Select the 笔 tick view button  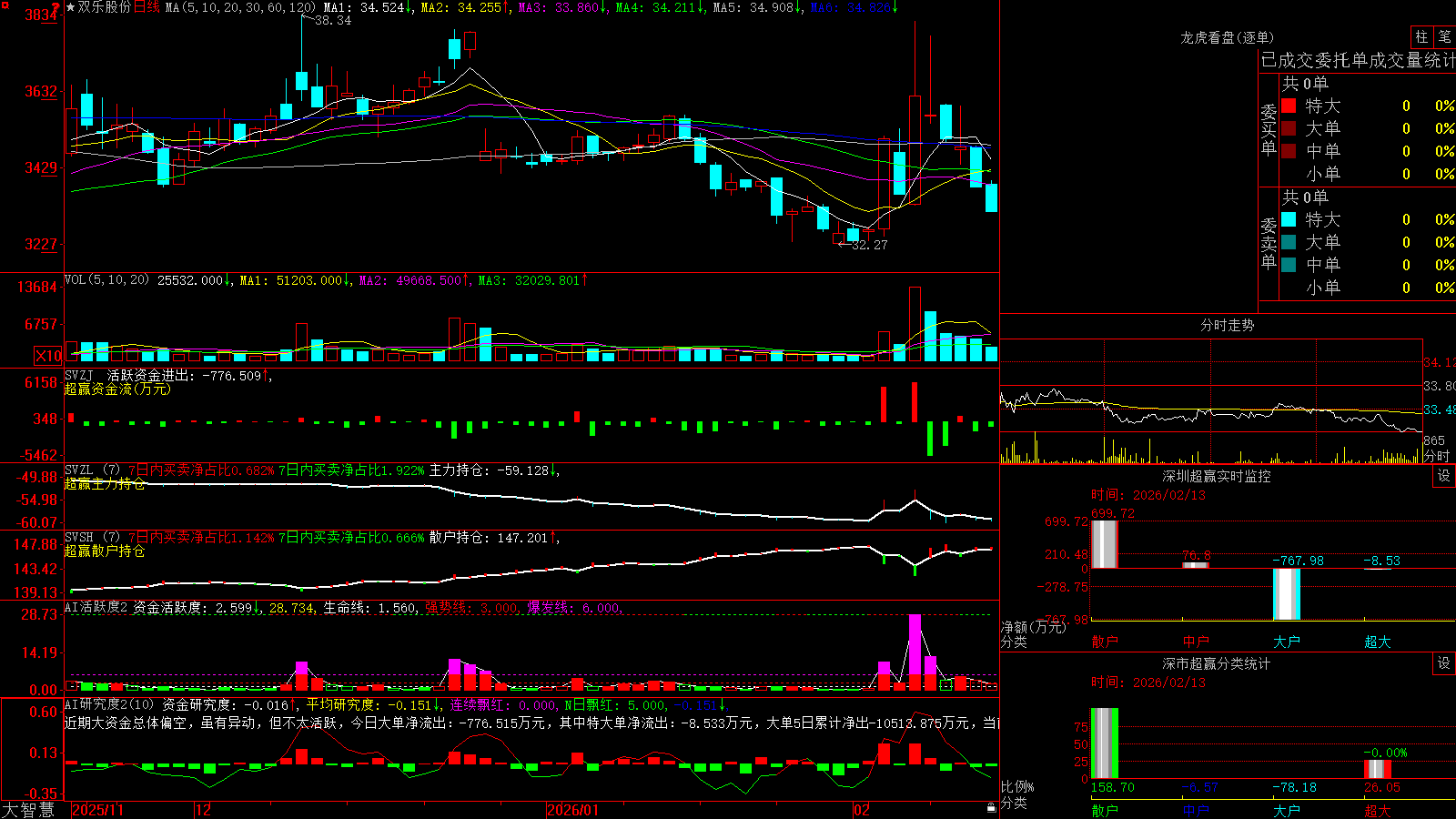click(x=1444, y=37)
